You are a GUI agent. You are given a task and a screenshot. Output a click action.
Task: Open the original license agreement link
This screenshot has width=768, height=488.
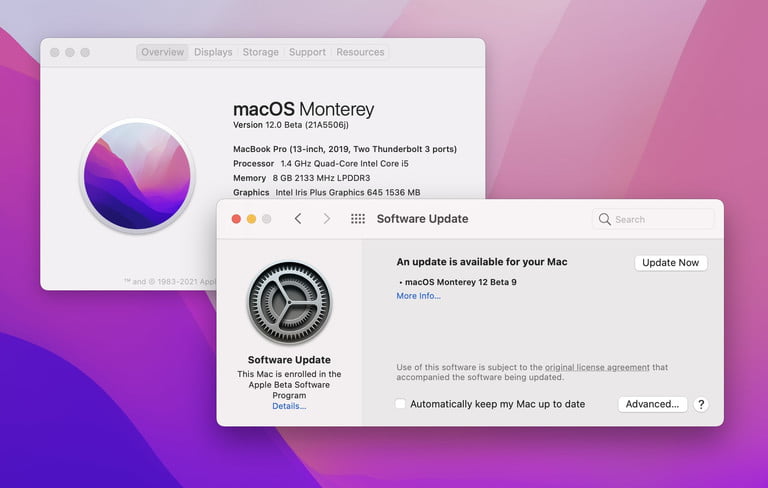(x=597, y=367)
